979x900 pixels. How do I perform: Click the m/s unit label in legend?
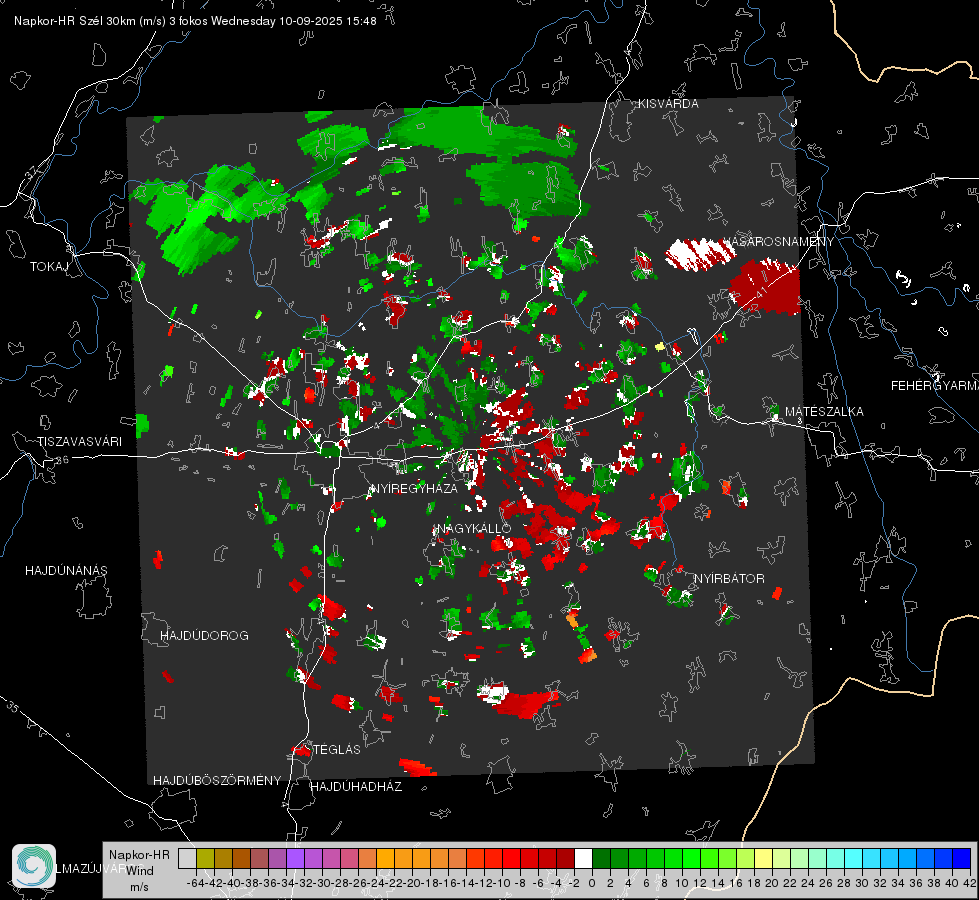pyautogui.click(x=139, y=887)
